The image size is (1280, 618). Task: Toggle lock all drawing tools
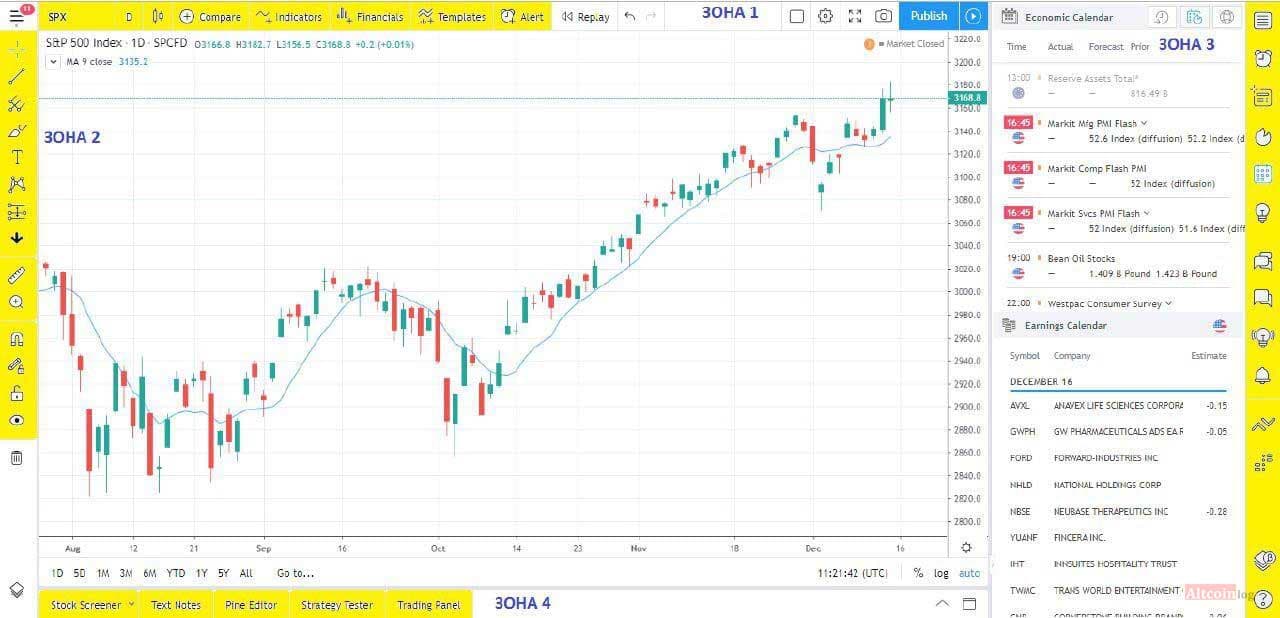(x=17, y=393)
